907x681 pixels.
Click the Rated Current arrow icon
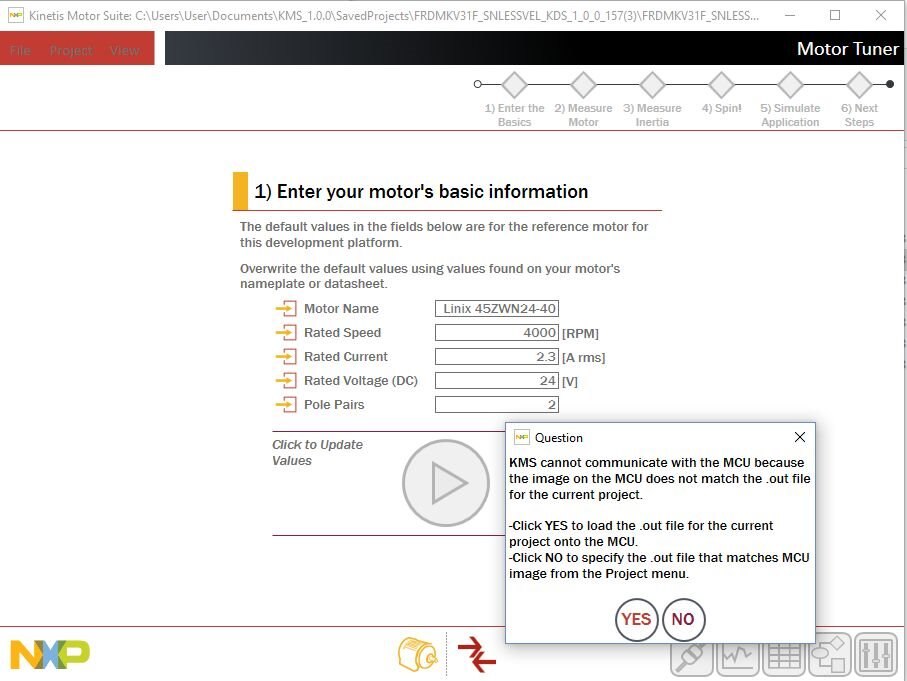click(286, 356)
